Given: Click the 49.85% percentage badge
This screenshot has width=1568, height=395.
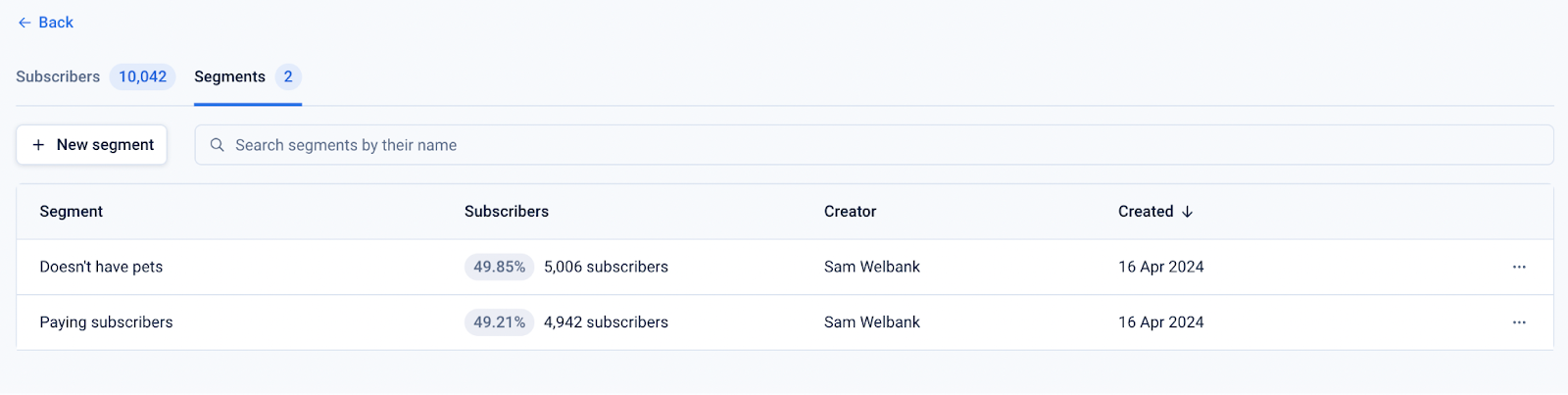Looking at the screenshot, I should pos(499,267).
